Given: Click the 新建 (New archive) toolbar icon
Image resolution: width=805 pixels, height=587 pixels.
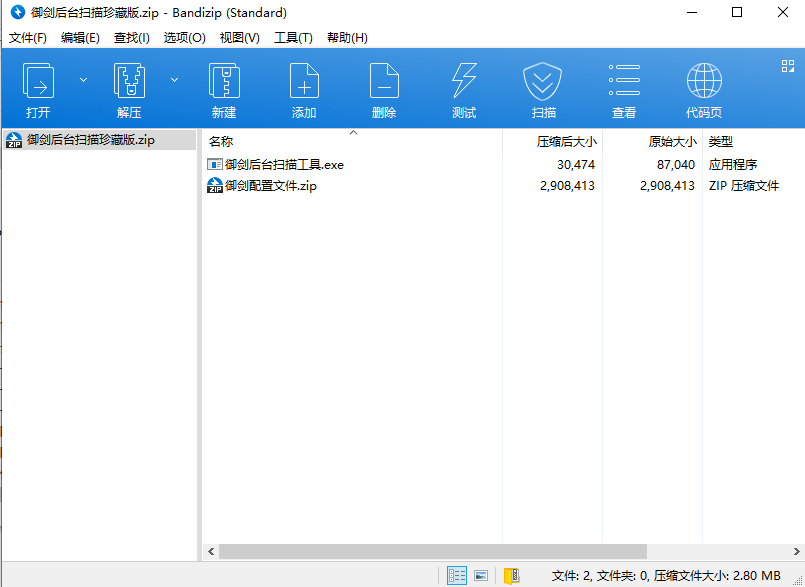Looking at the screenshot, I should pos(224,81).
